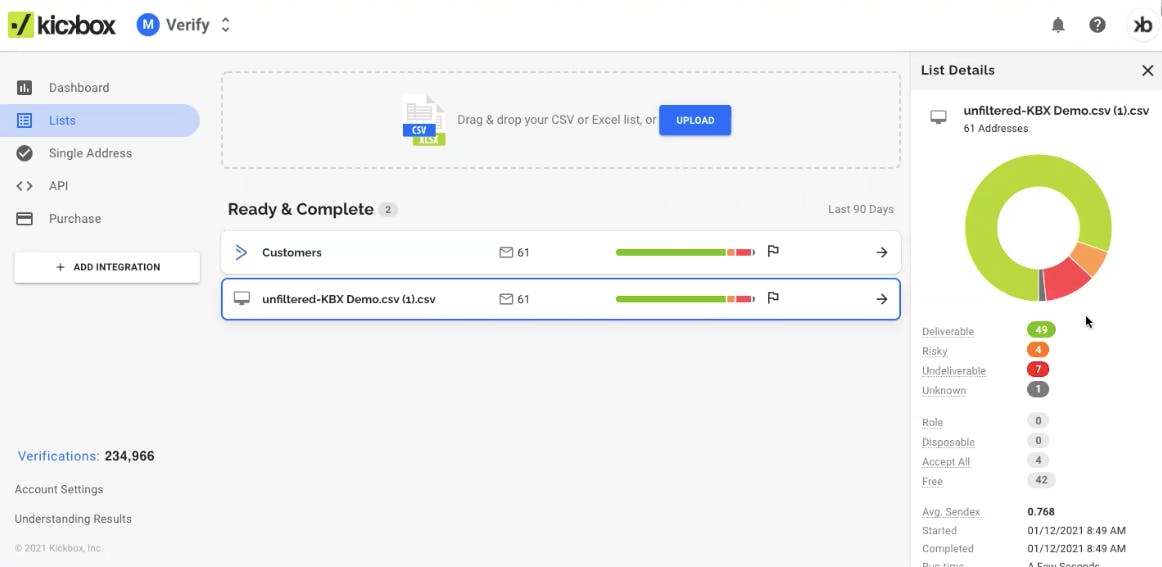Screen dimensions: 1162x567
Task: Open the Customers list row
Action: pyautogui.click(x=561, y=252)
